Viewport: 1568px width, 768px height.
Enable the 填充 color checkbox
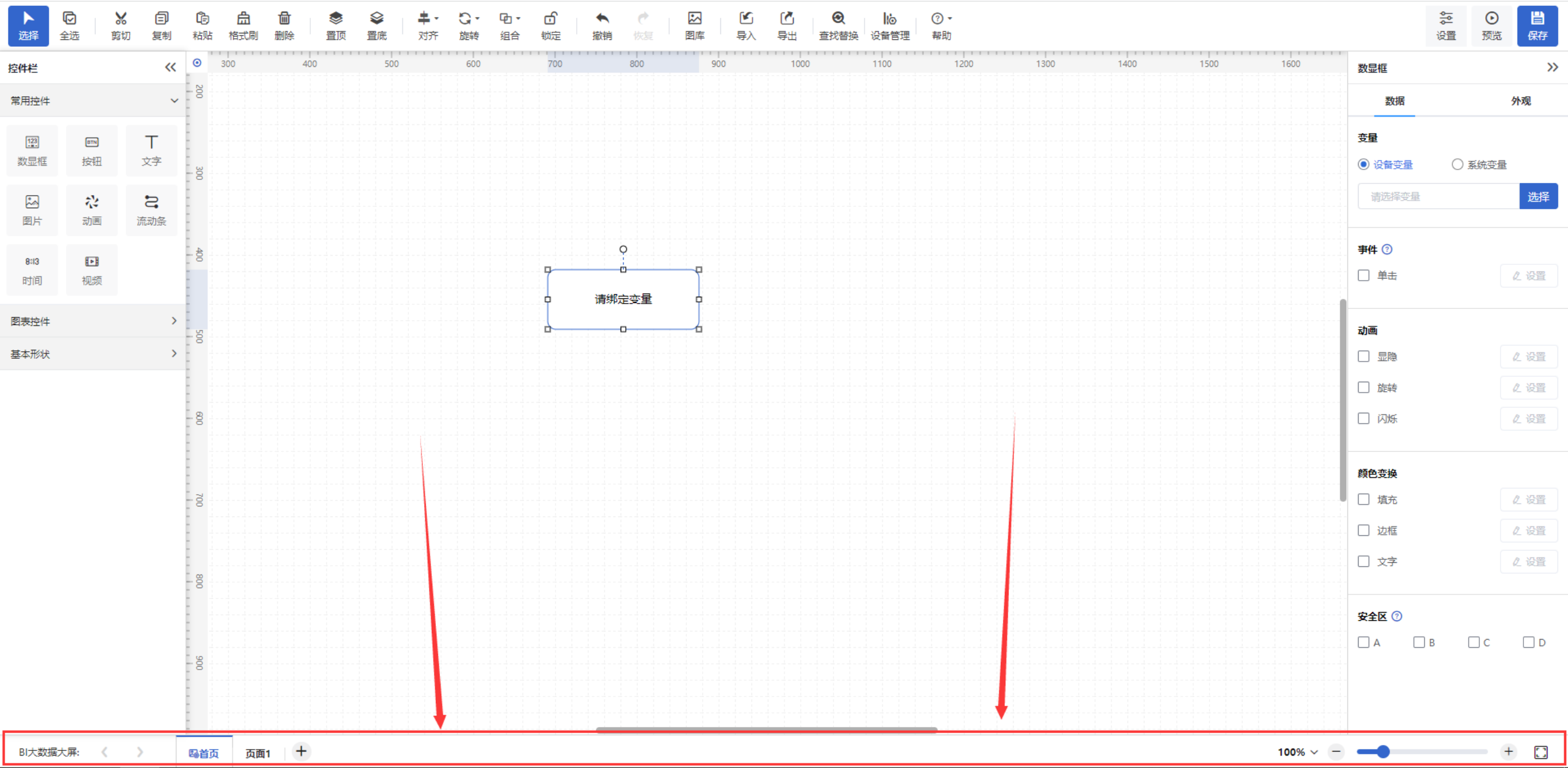pyautogui.click(x=1363, y=499)
